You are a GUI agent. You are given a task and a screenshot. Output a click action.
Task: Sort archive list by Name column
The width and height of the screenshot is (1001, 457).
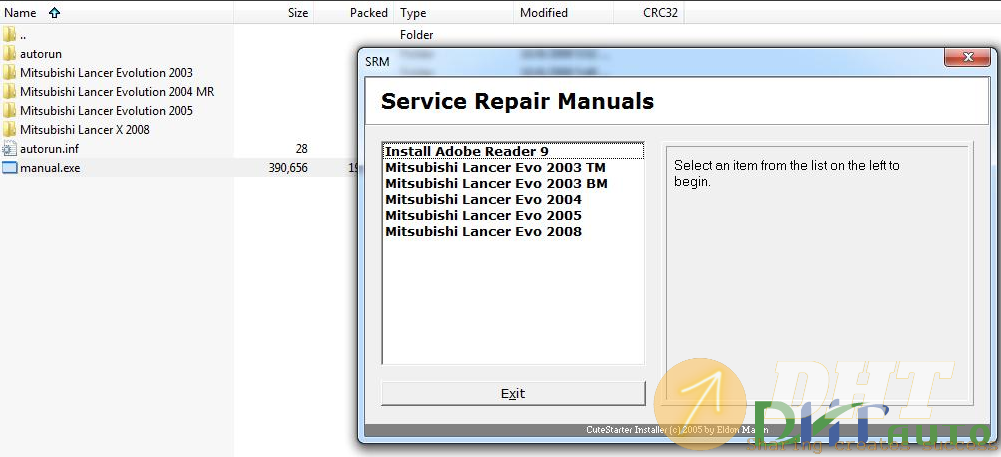pos(117,13)
